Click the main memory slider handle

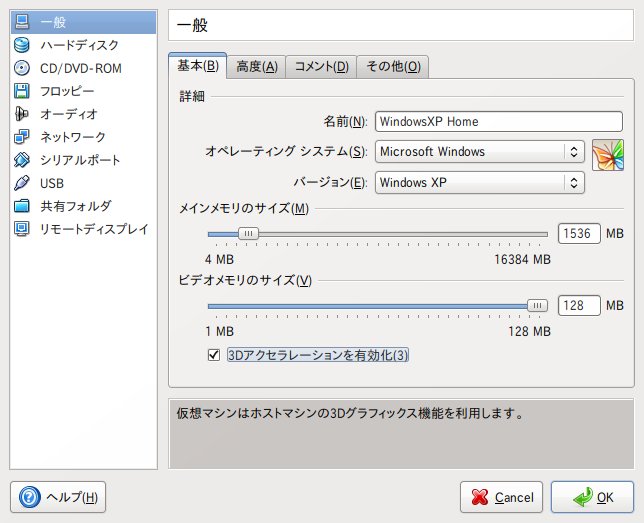coord(248,234)
